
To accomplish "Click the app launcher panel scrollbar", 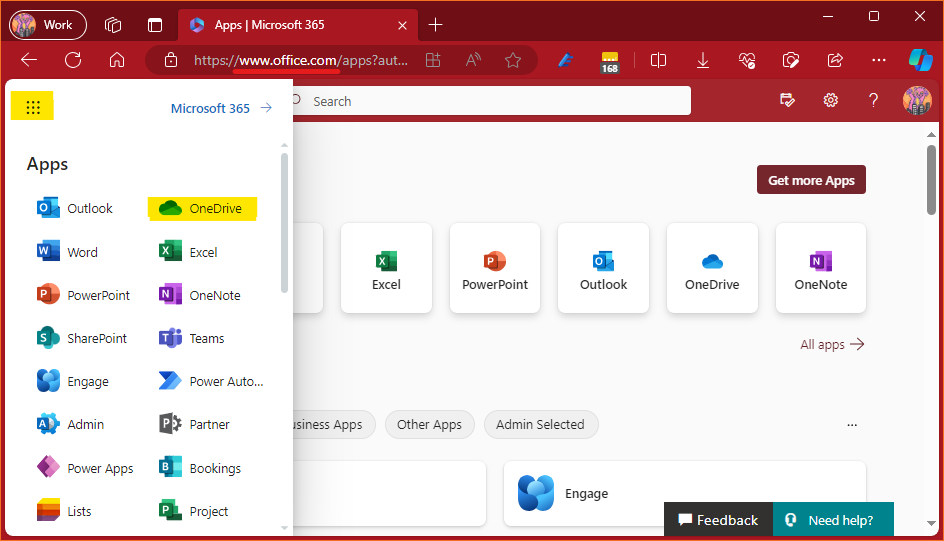I will pos(284,223).
